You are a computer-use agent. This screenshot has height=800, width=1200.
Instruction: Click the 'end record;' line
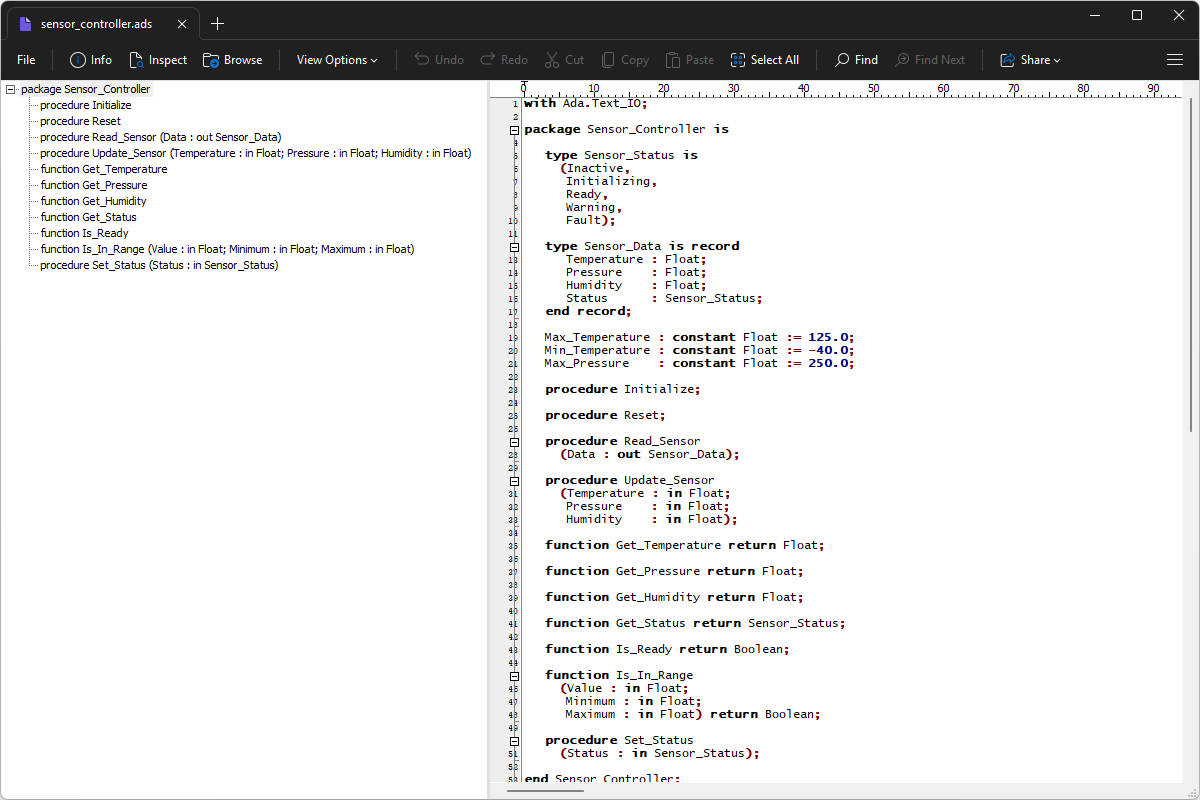pos(588,311)
